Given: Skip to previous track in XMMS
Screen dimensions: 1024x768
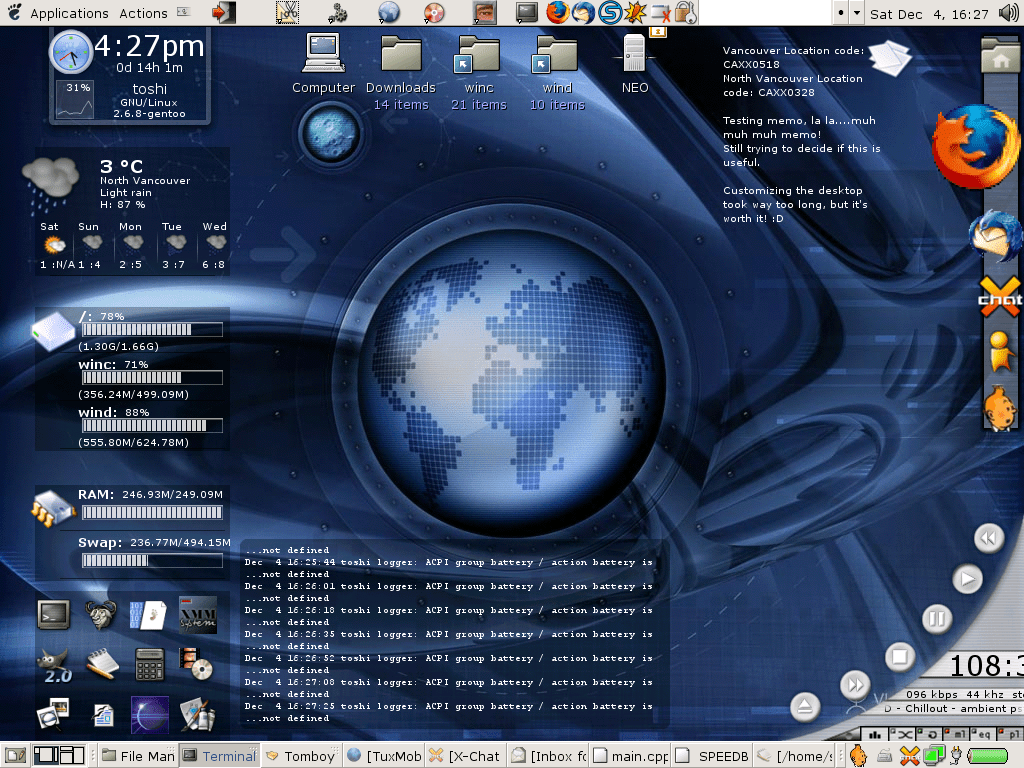Looking at the screenshot, I should coord(988,538).
